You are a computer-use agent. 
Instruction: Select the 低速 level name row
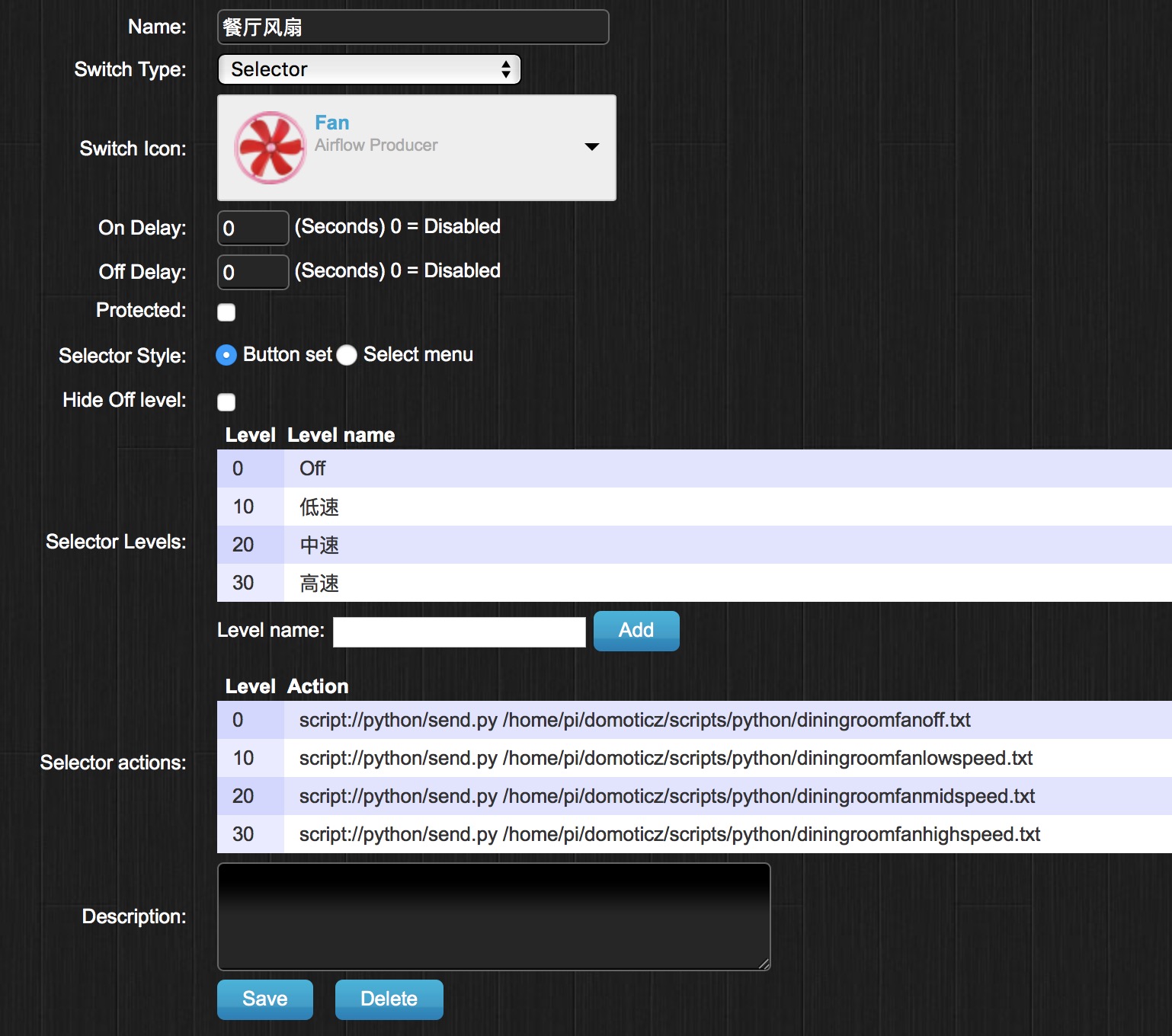point(694,507)
